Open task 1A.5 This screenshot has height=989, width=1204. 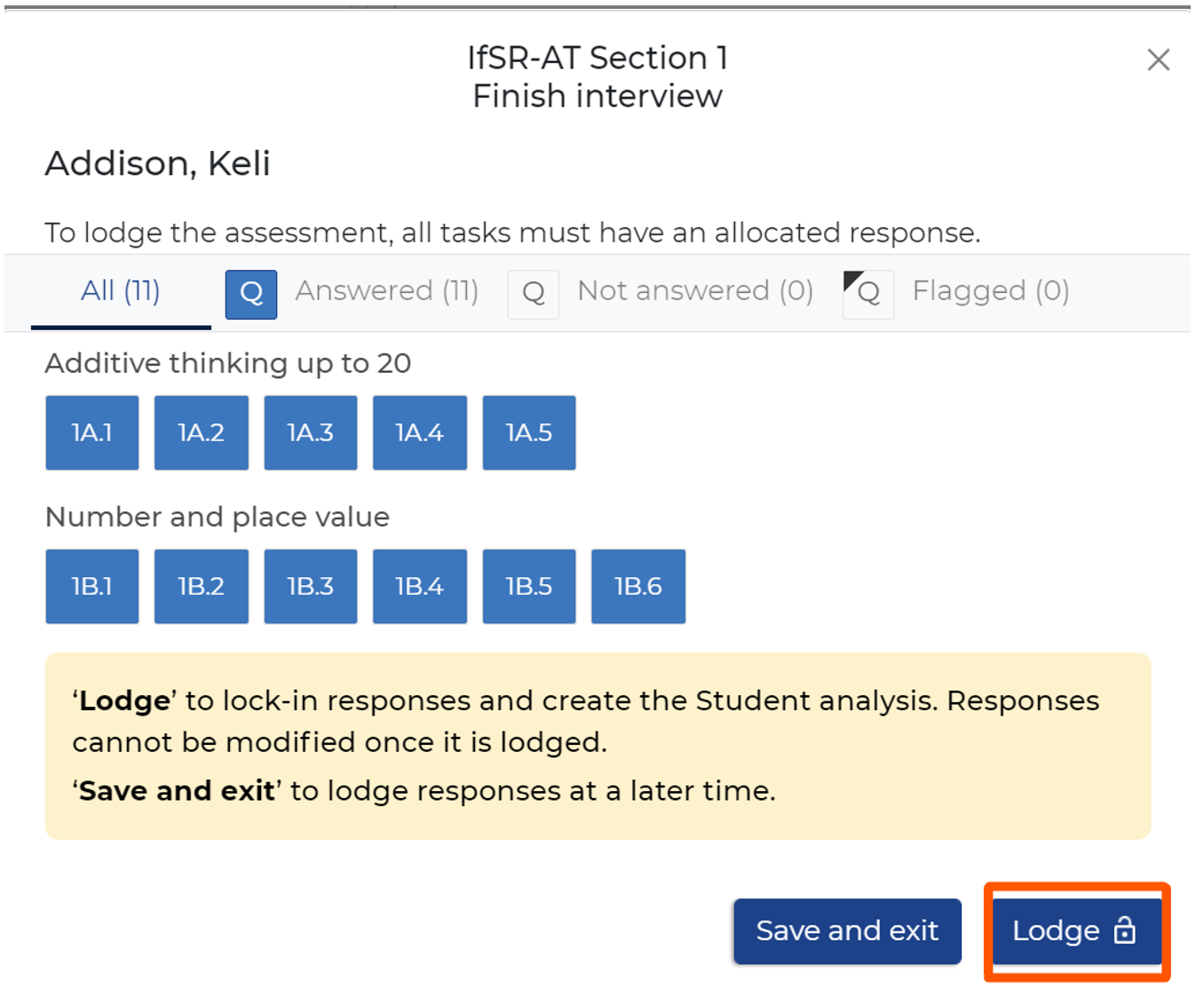click(529, 432)
